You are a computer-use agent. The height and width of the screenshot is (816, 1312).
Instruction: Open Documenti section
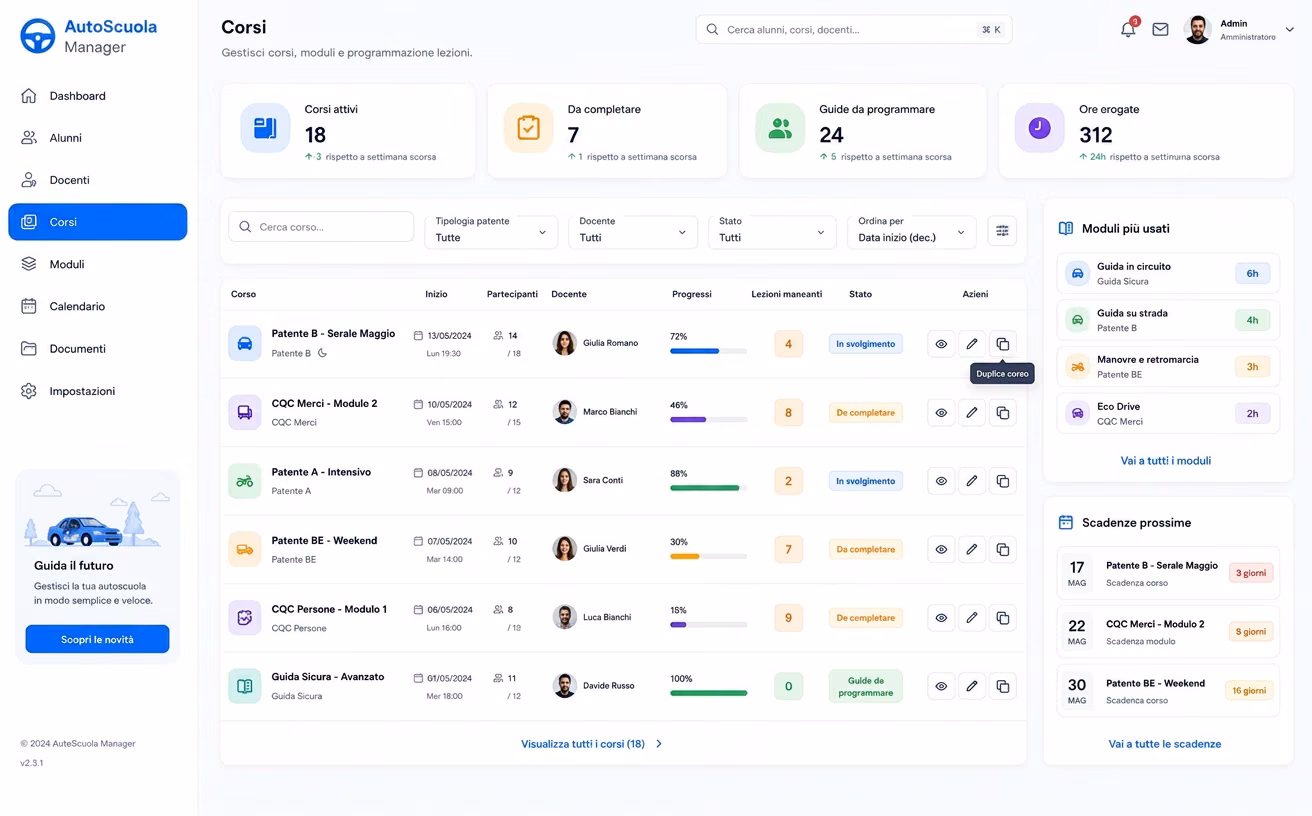click(x=98, y=349)
